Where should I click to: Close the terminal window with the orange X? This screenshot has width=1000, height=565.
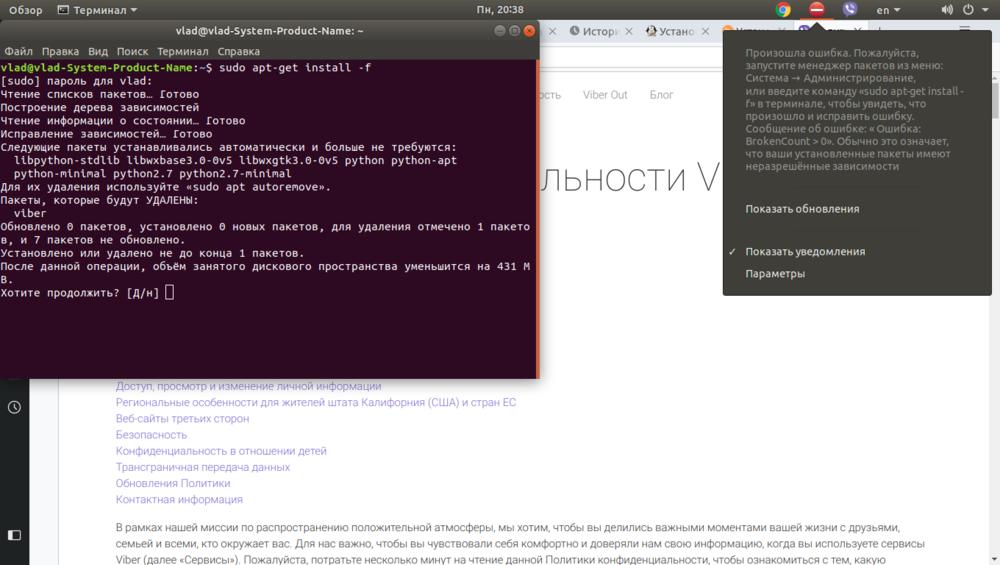529,31
